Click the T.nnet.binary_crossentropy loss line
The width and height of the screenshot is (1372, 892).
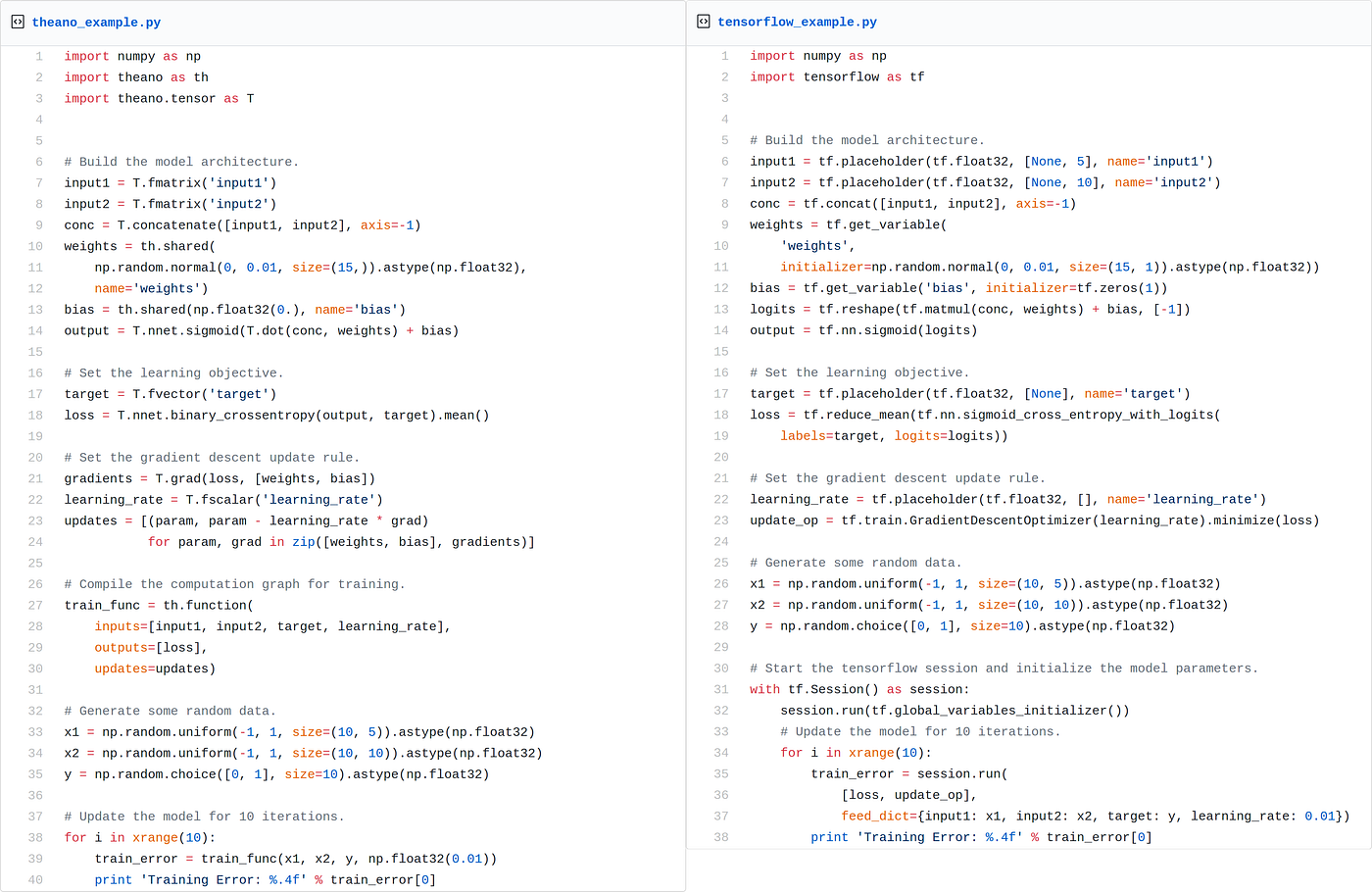277,415
